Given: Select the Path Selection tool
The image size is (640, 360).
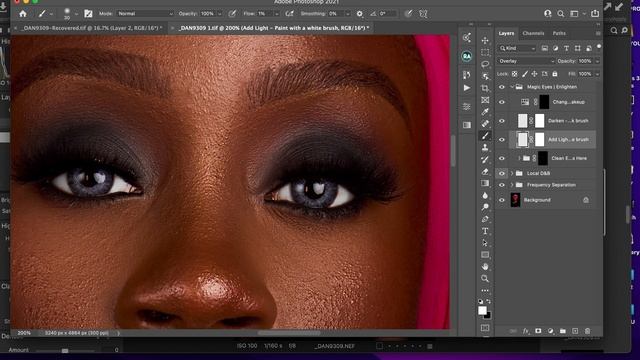Looking at the screenshot, I should tap(485, 243).
